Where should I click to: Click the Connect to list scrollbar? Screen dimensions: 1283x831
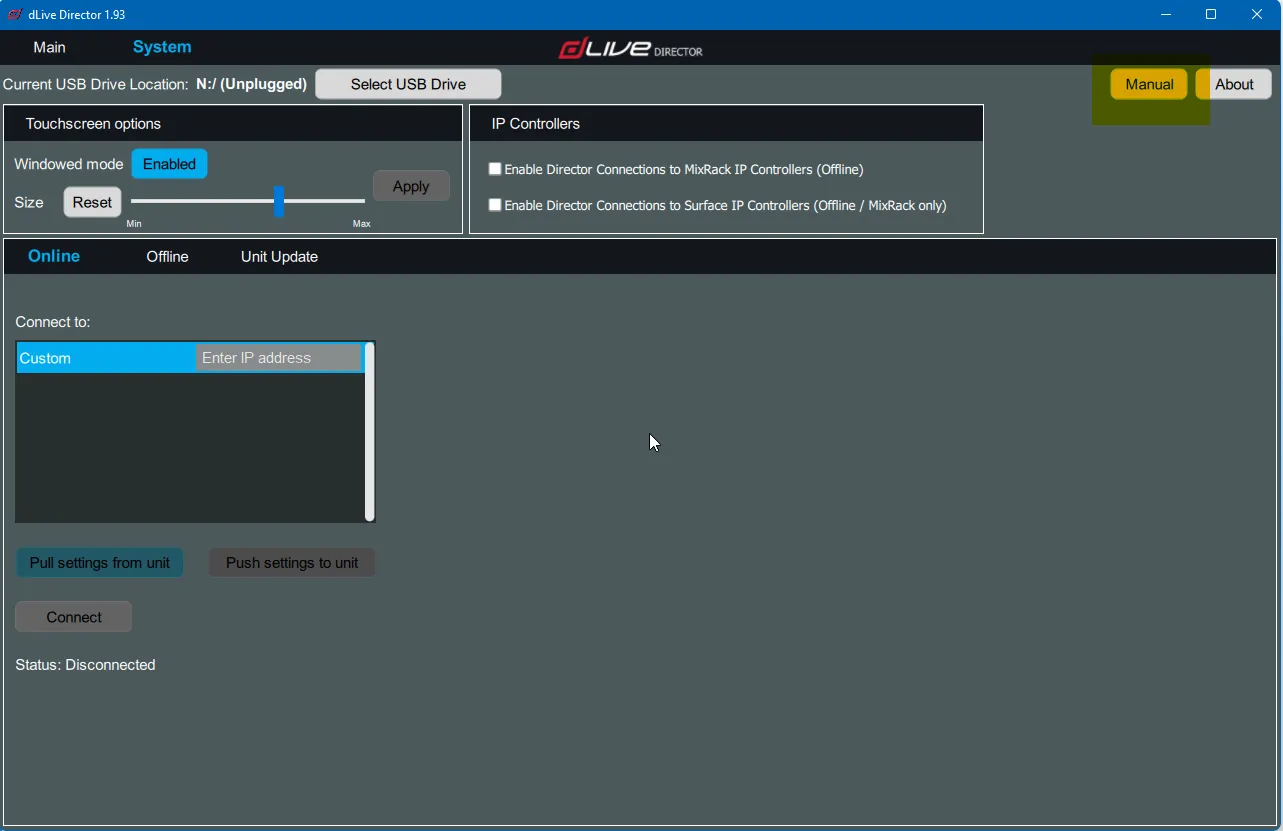(x=369, y=432)
